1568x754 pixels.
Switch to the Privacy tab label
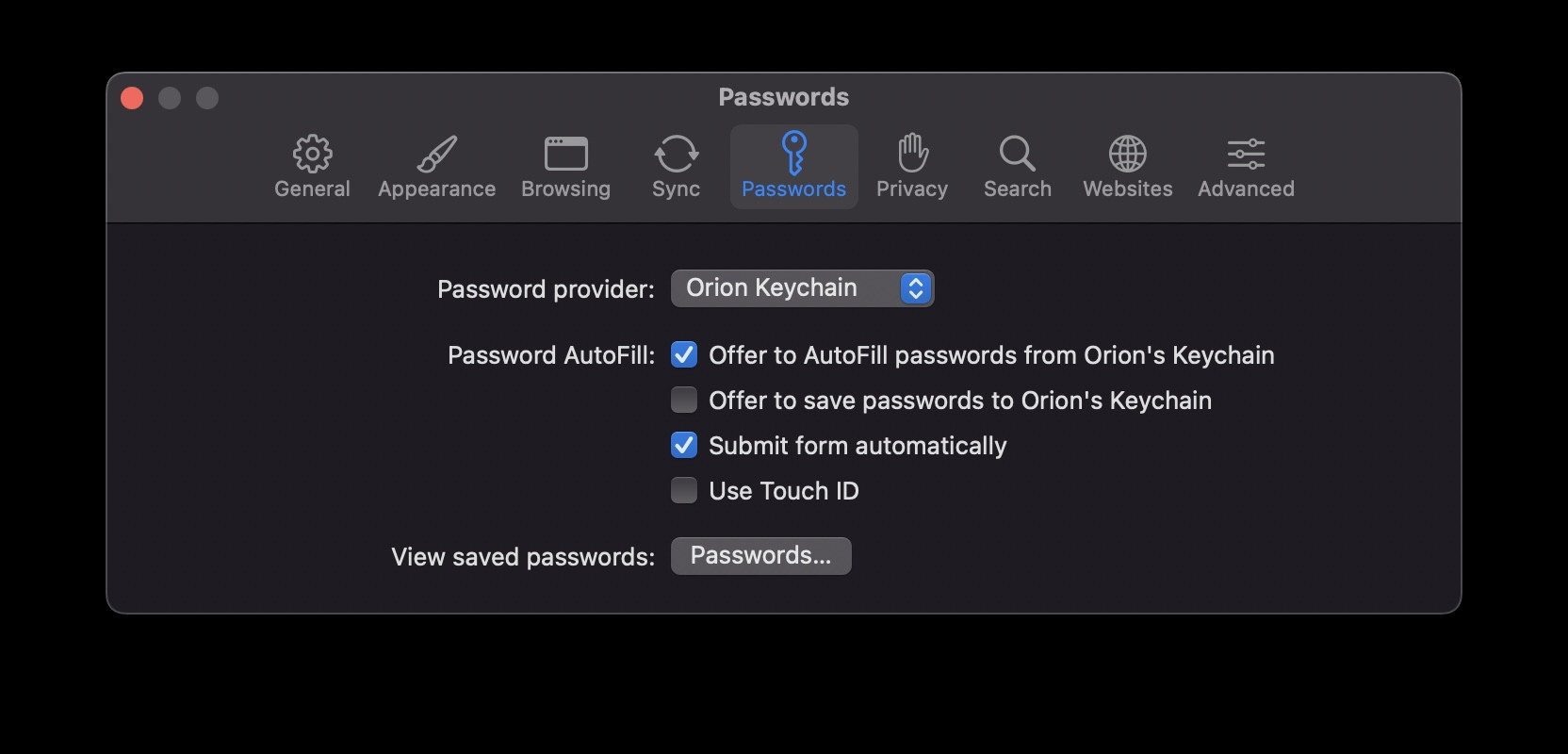point(912,189)
